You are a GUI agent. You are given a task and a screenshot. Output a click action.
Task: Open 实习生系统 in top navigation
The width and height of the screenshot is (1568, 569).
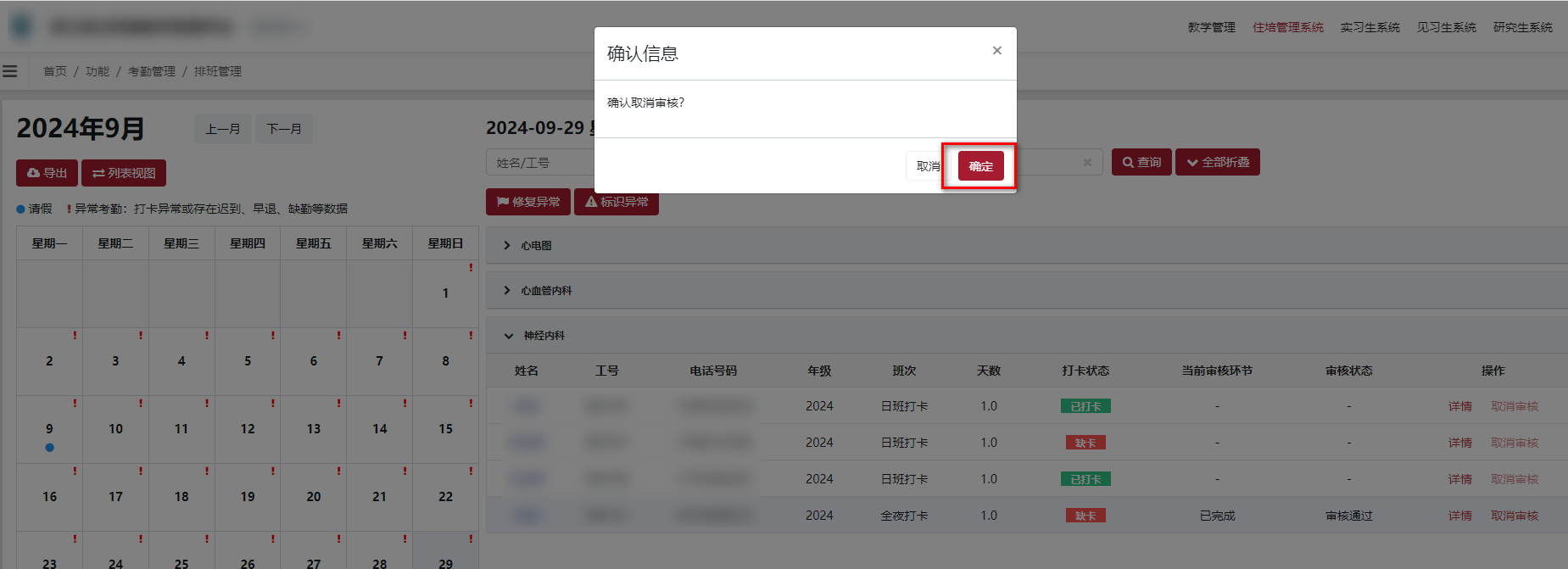pyautogui.click(x=1370, y=28)
